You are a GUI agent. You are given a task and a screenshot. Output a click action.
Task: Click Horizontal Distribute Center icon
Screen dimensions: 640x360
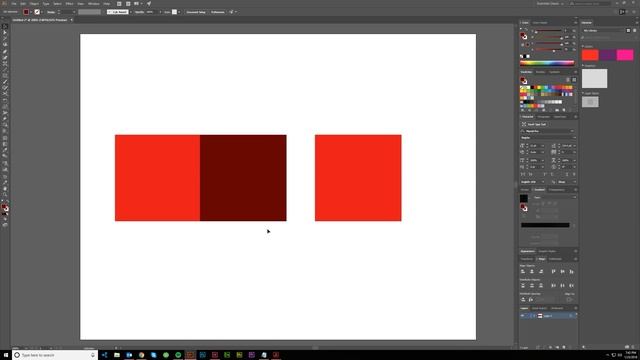pyautogui.click(x=562, y=285)
